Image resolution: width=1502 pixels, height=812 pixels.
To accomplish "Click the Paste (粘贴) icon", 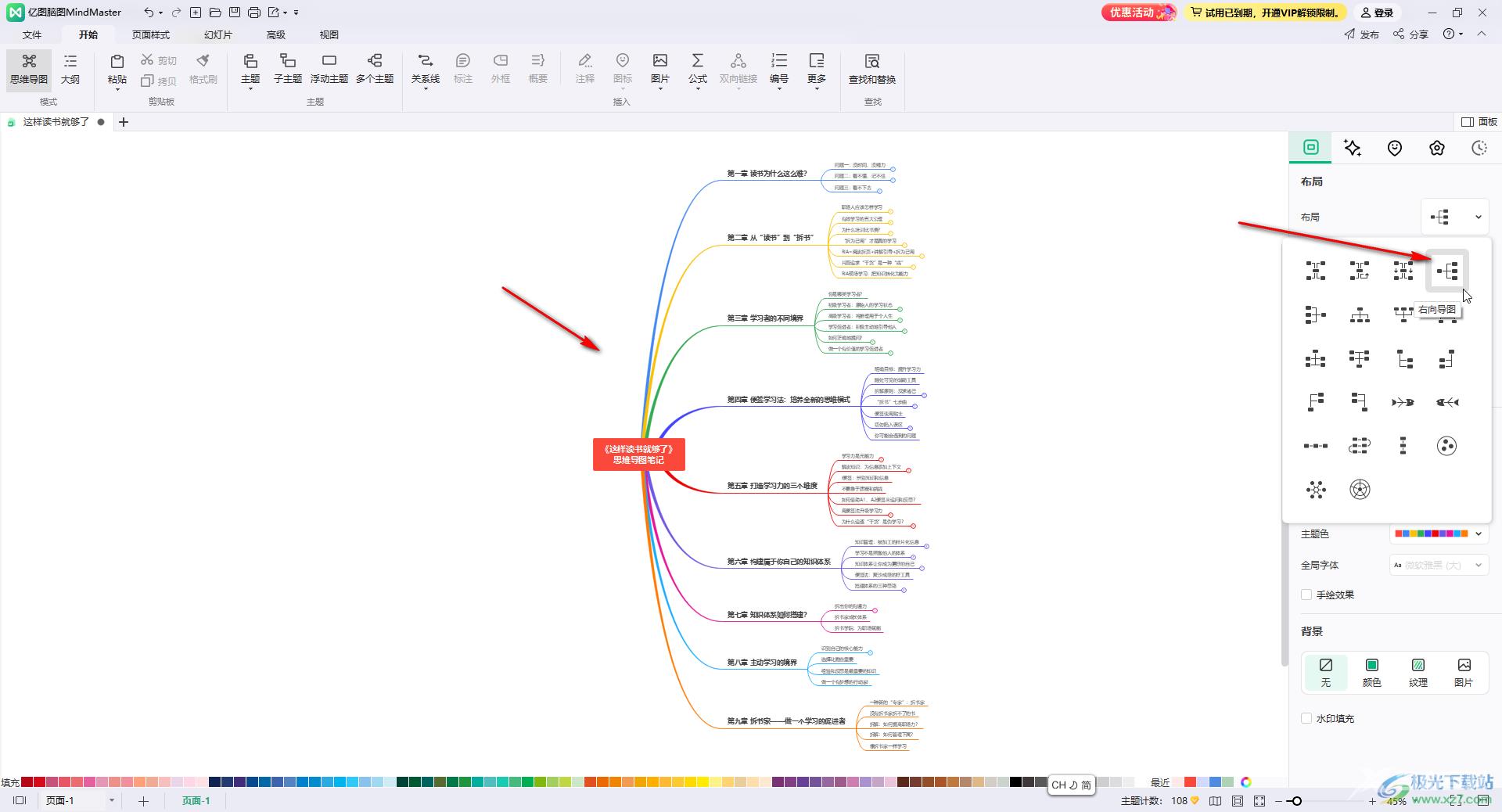I will tap(117, 62).
